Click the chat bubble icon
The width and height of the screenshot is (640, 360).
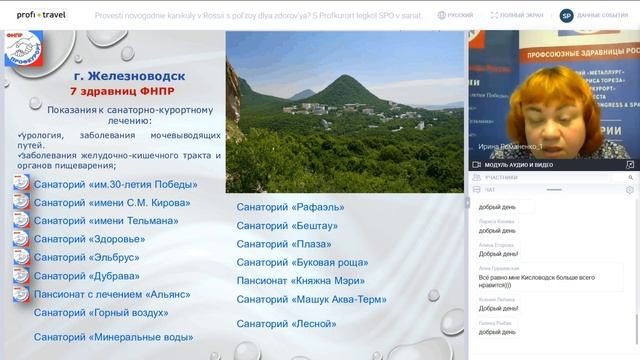pyautogui.click(x=476, y=190)
